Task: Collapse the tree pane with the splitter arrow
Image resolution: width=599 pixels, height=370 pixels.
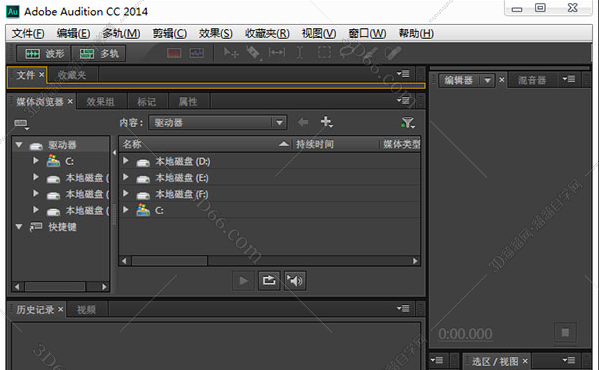Action: tap(115, 153)
